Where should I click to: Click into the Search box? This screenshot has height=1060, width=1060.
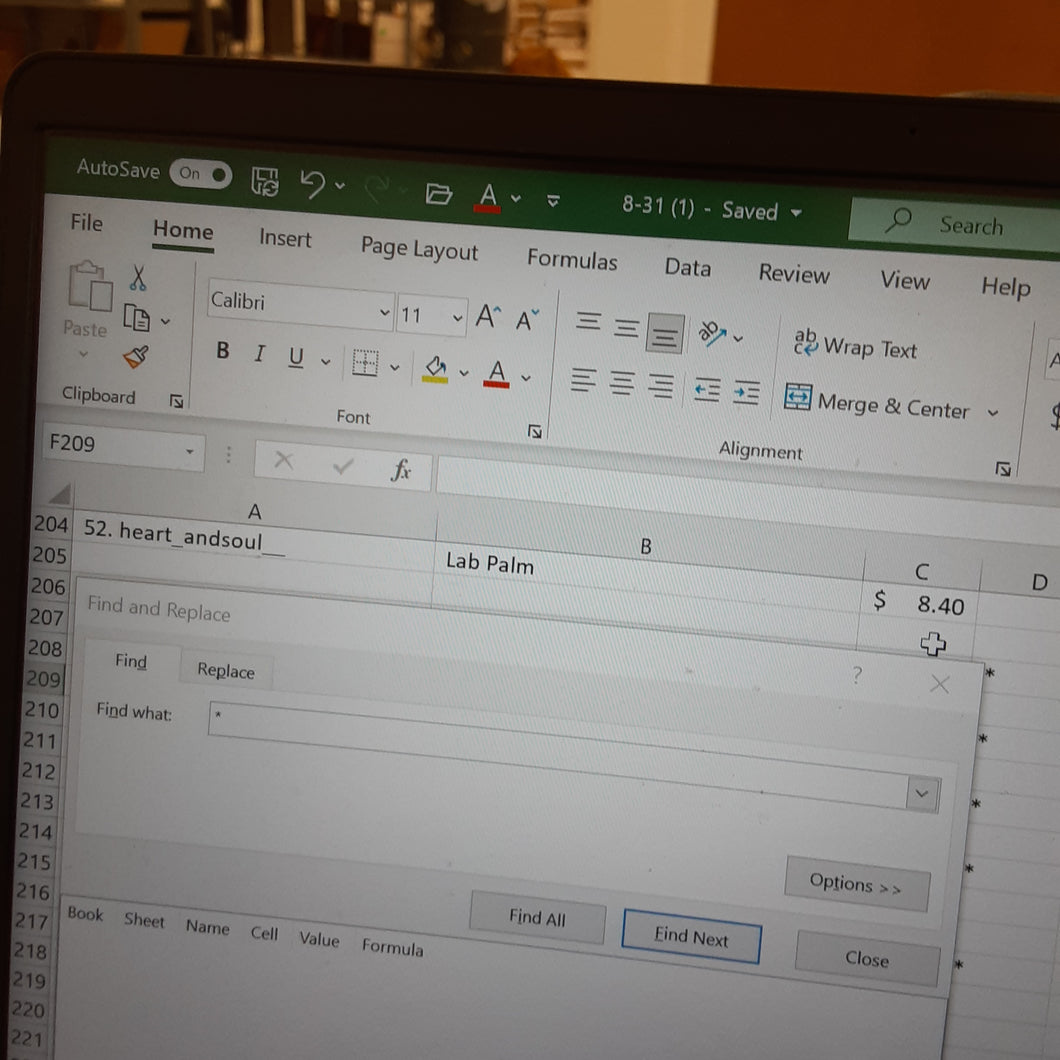click(x=955, y=224)
